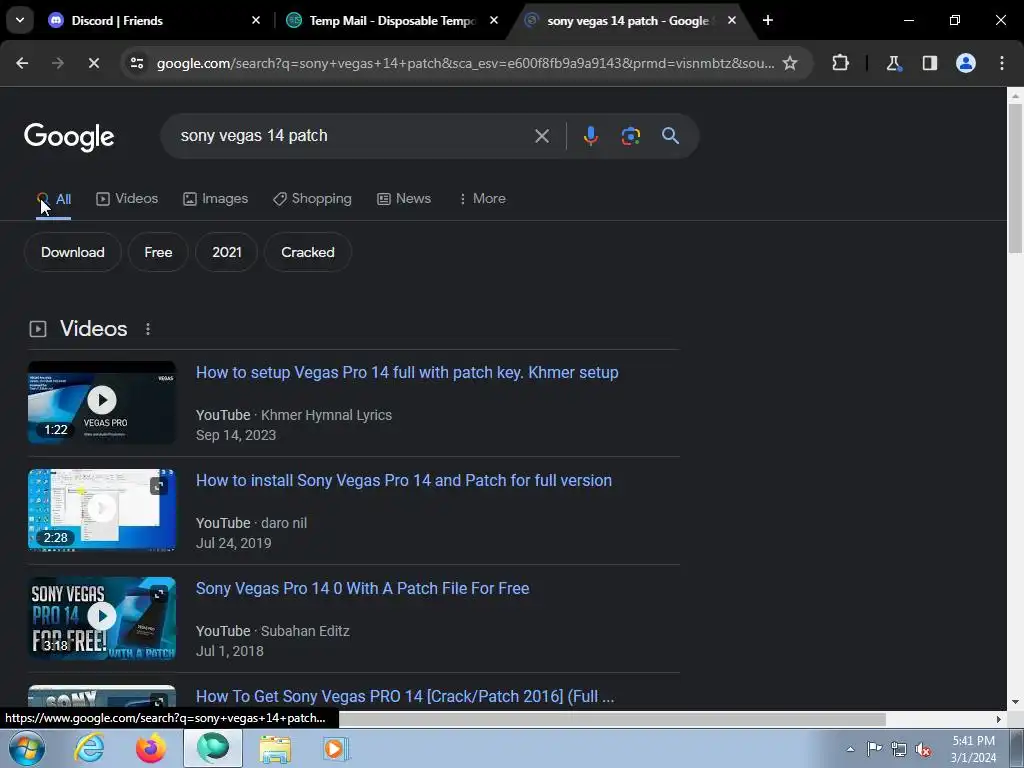Open the Chrome three-dot menu

1002,63
